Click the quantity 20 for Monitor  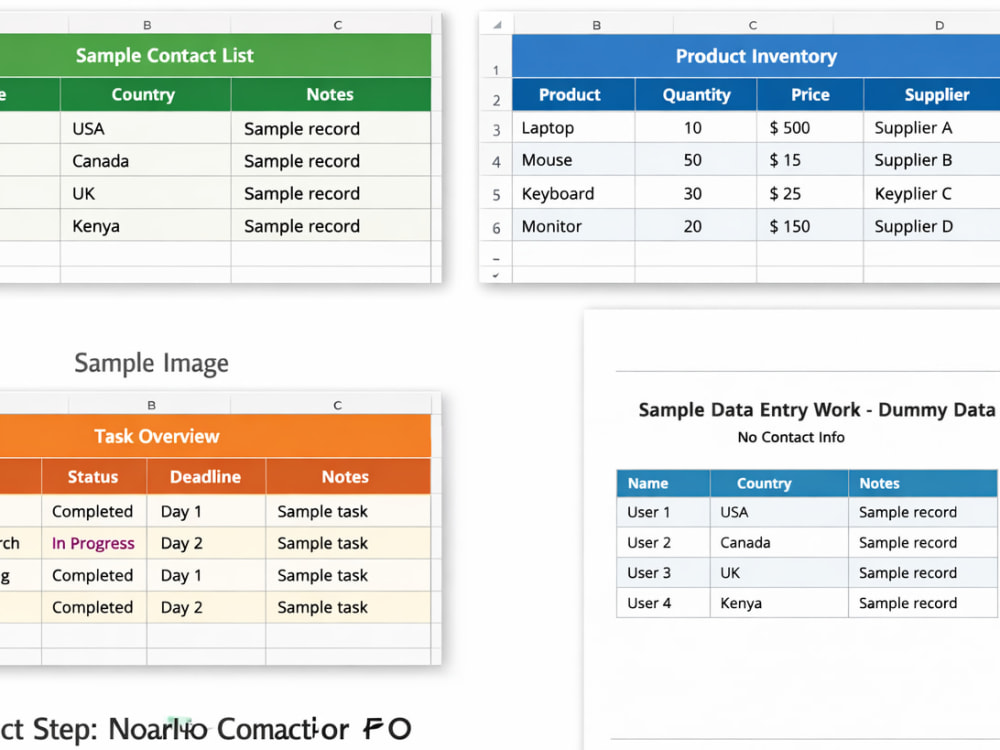696,226
